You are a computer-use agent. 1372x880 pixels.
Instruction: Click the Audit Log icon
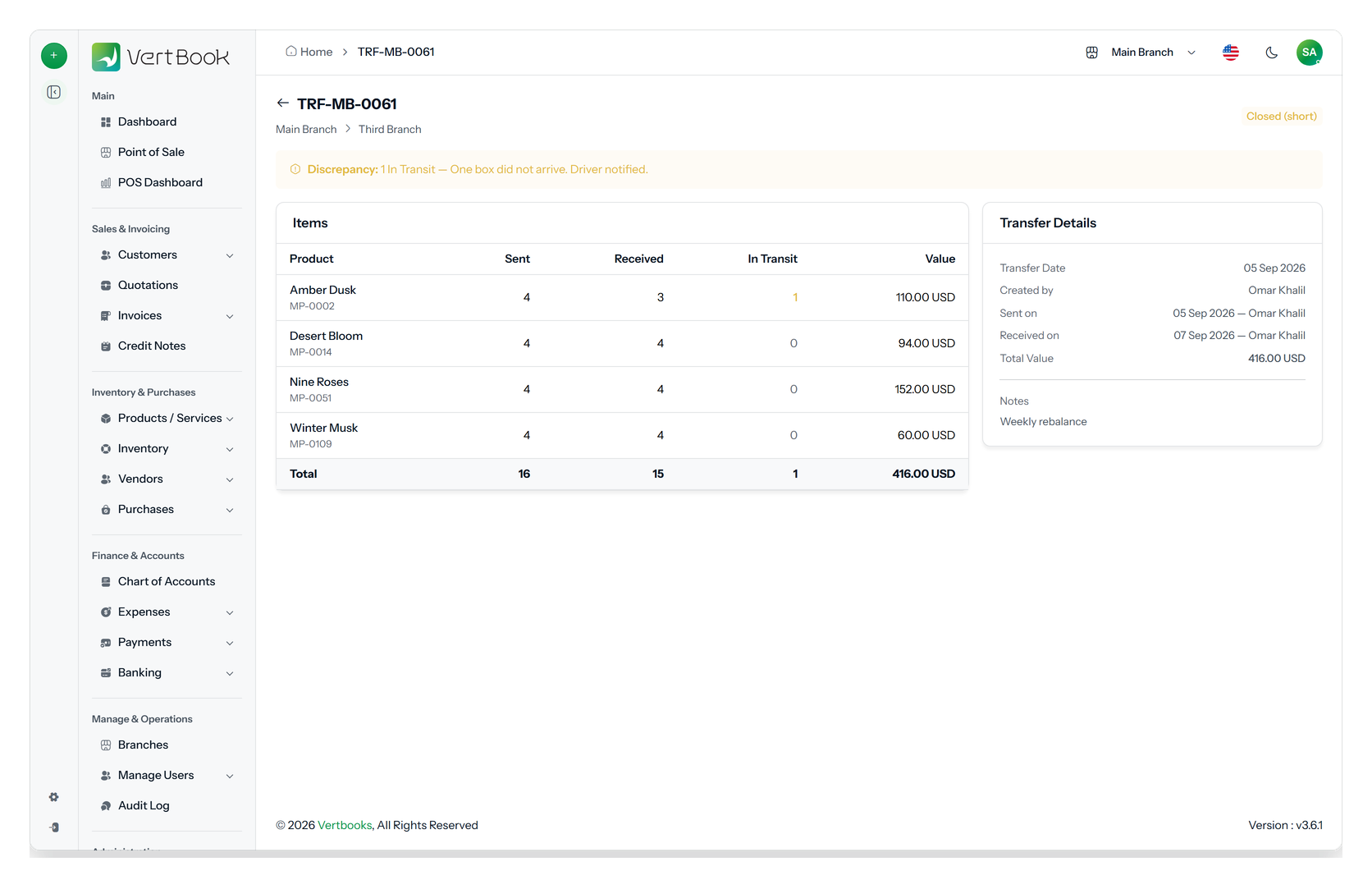(106, 806)
